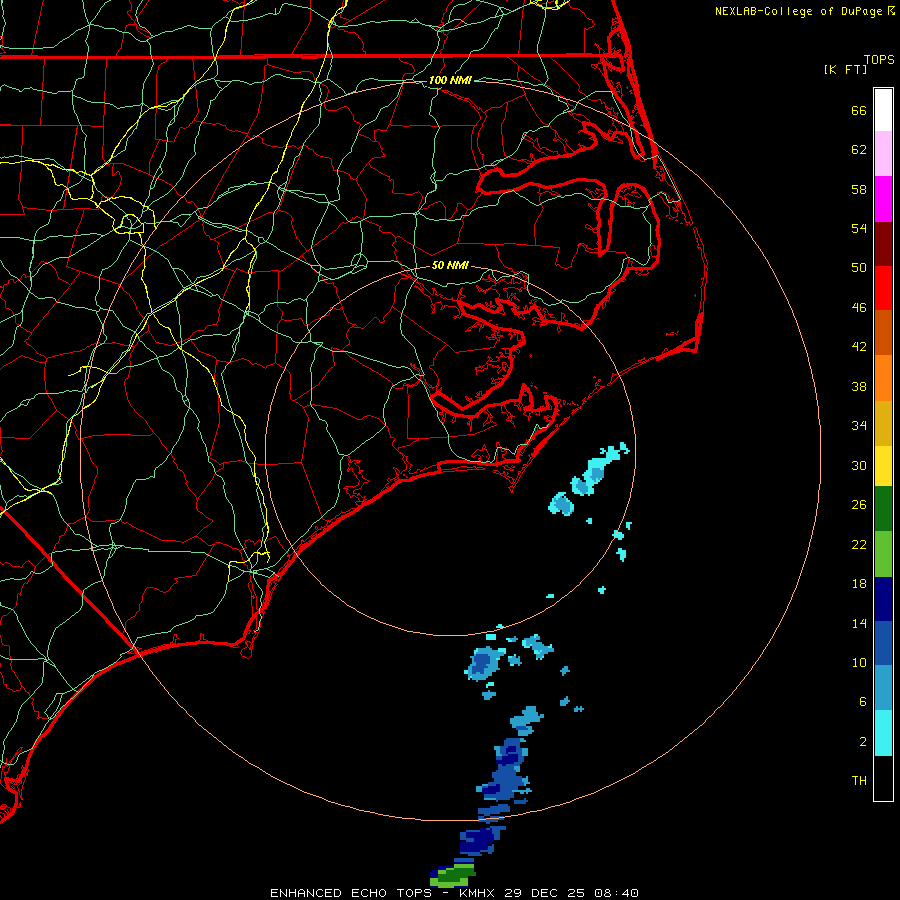
Task: Click the 50 NMI range ring label
Action: [x=450, y=265]
